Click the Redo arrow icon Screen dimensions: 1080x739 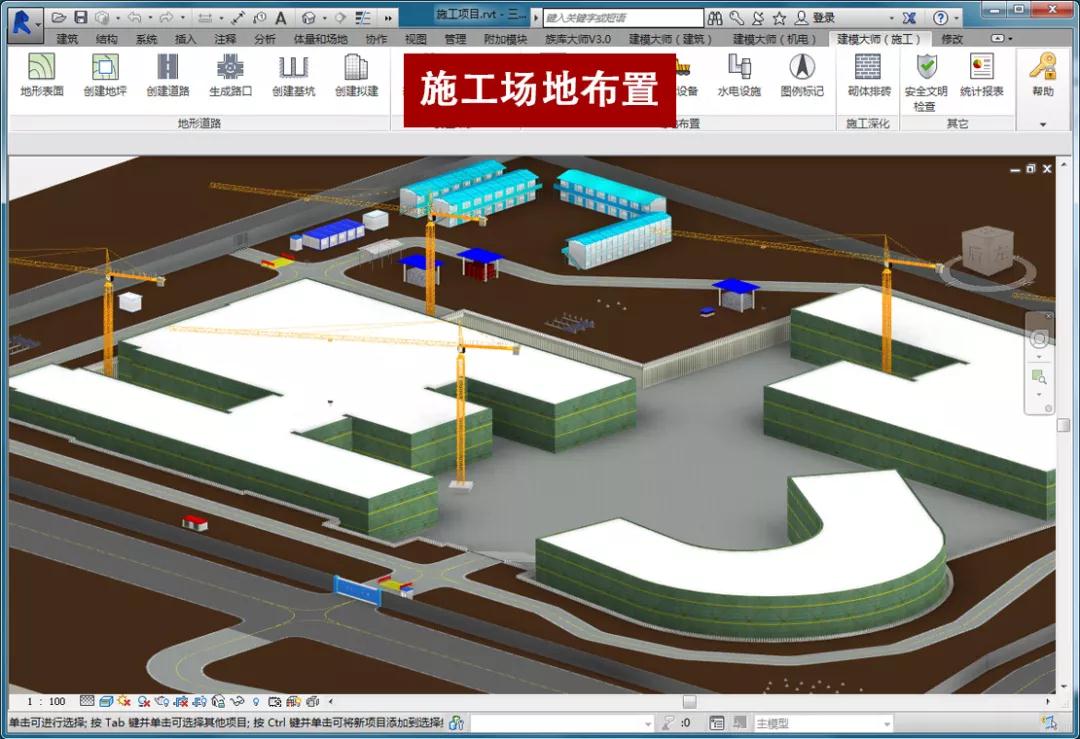167,18
